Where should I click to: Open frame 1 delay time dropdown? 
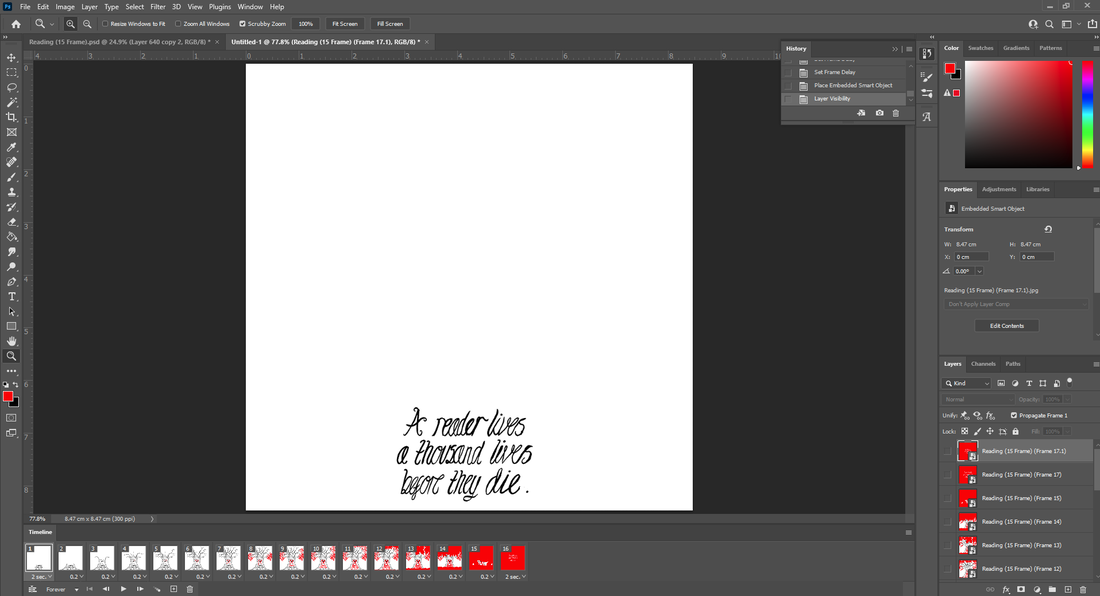(x=39, y=577)
